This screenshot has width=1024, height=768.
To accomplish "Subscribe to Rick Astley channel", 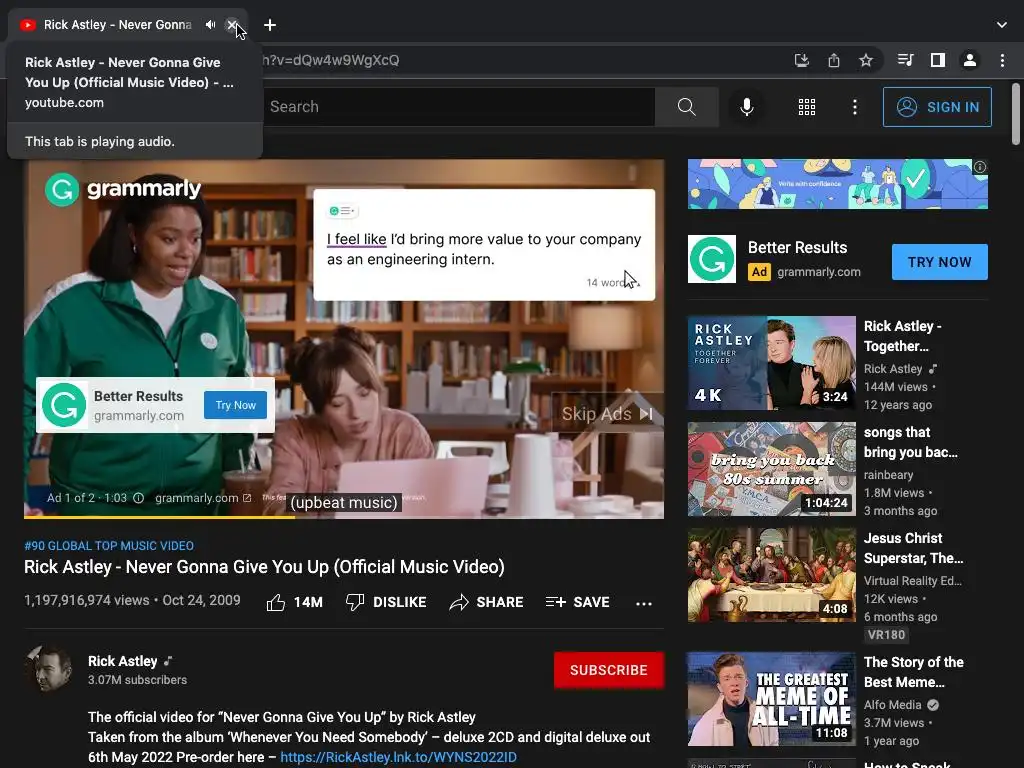I will (x=609, y=670).
